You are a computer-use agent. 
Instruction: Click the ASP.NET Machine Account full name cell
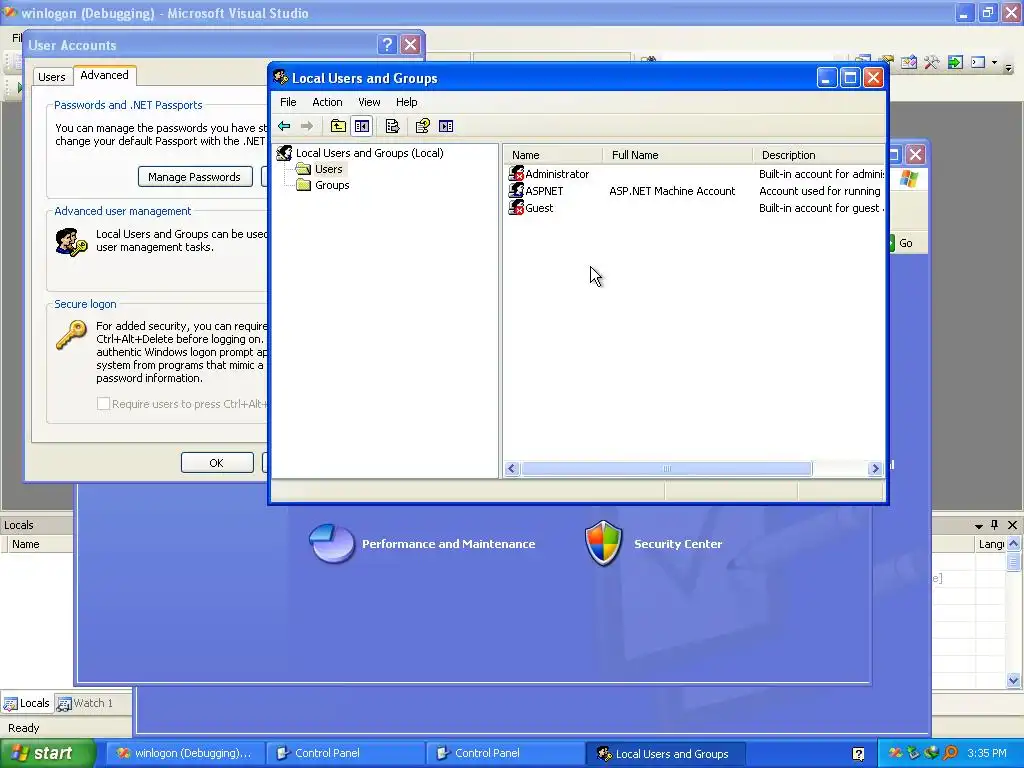(x=672, y=191)
